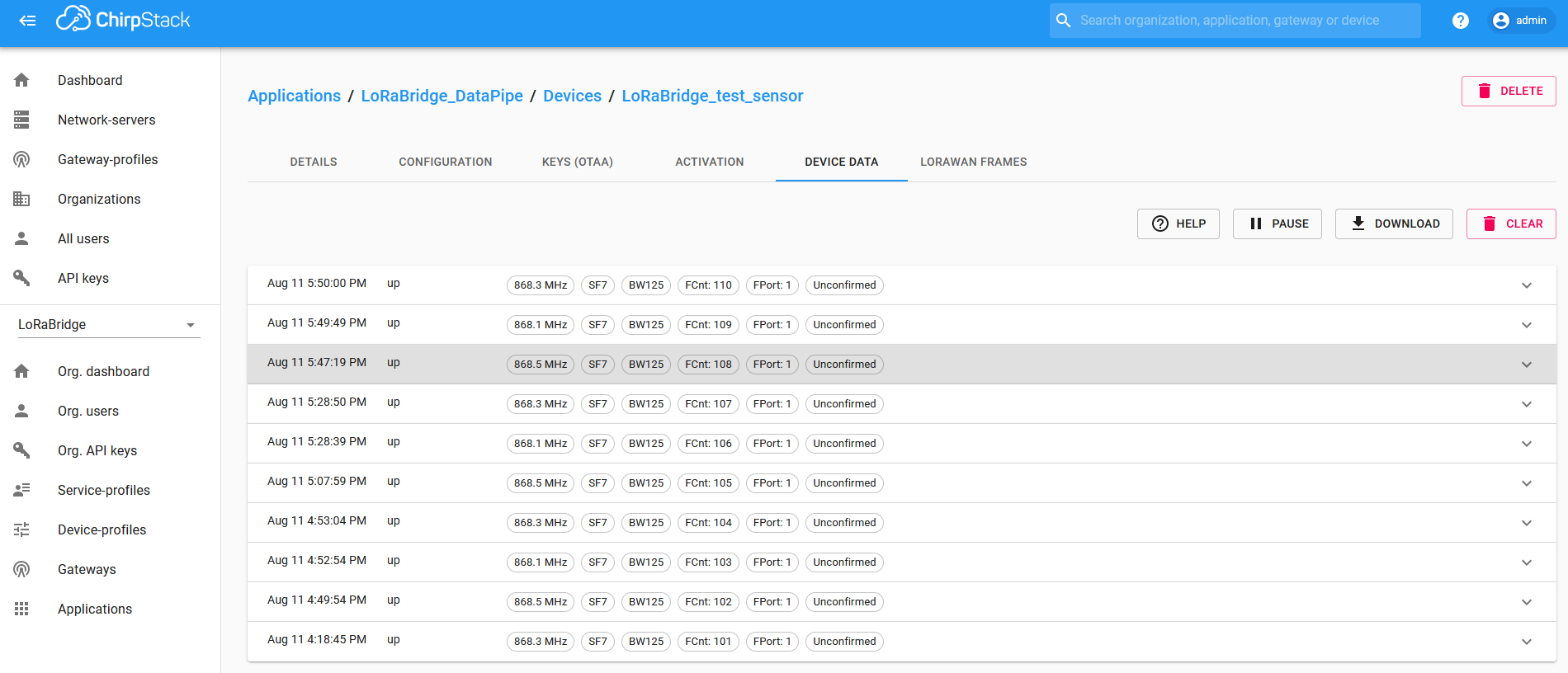This screenshot has width=1568, height=673.
Task: Open the LoRaBridge organization dropdown
Action: [x=109, y=325]
